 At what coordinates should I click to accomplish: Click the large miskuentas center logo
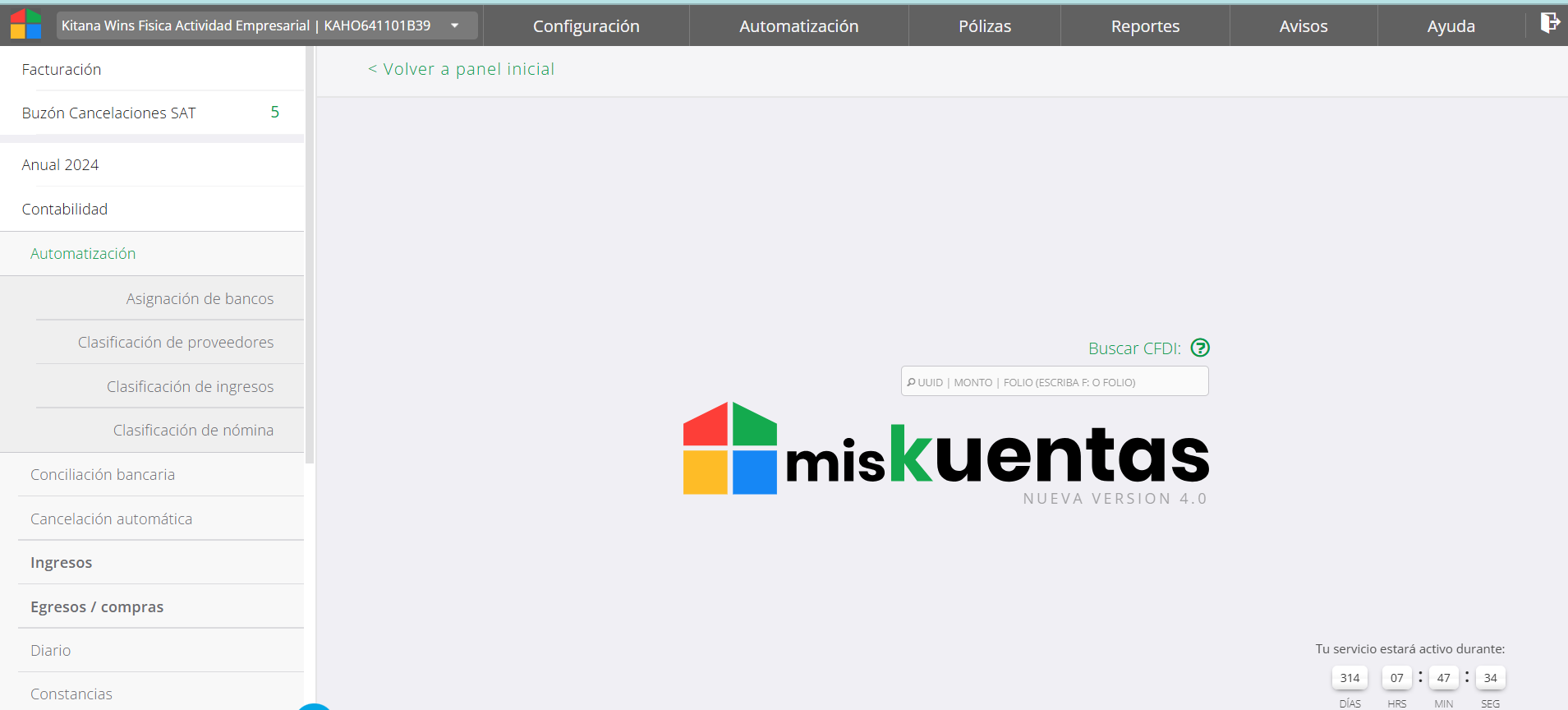point(945,450)
